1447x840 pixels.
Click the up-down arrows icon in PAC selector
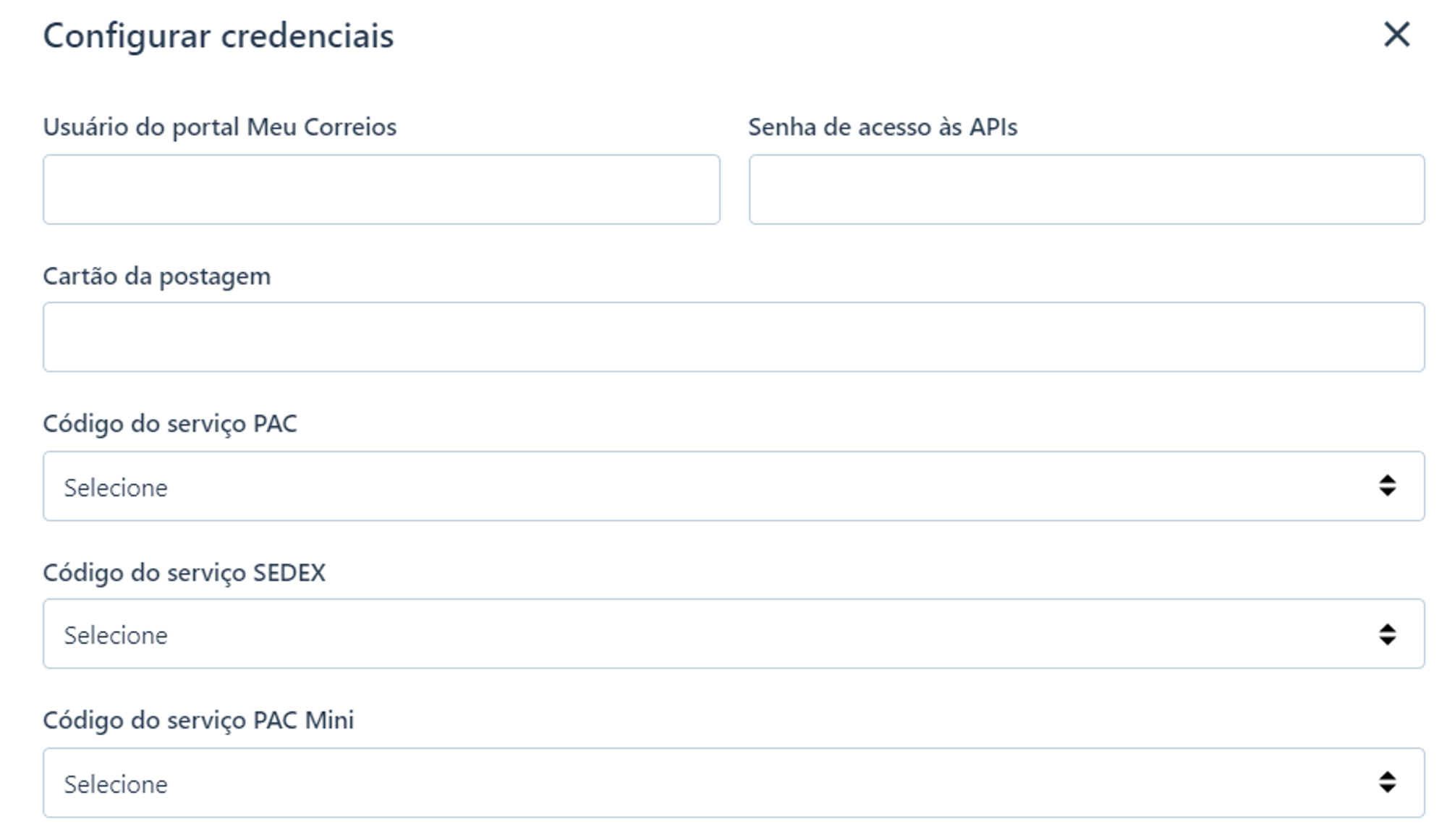click(x=1387, y=485)
